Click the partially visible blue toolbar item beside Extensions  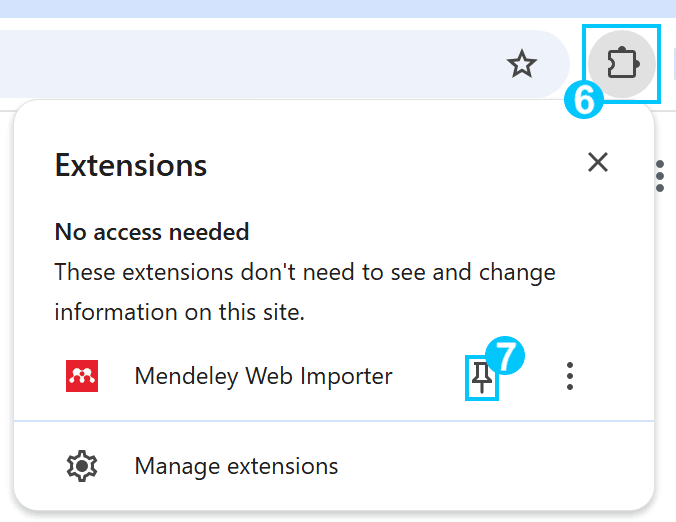click(x=674, y=64)
